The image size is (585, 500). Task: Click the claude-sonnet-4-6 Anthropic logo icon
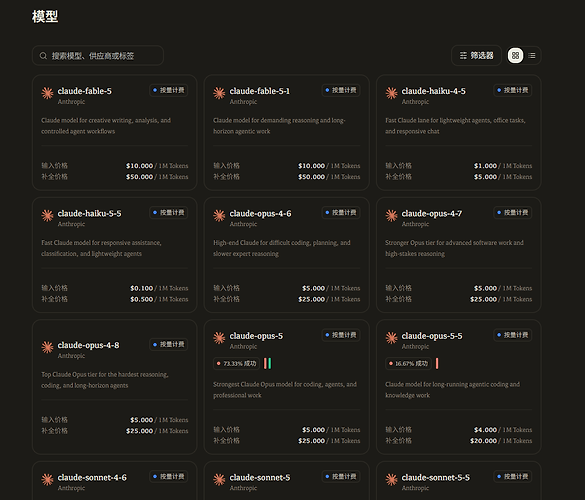click(47, 479)
